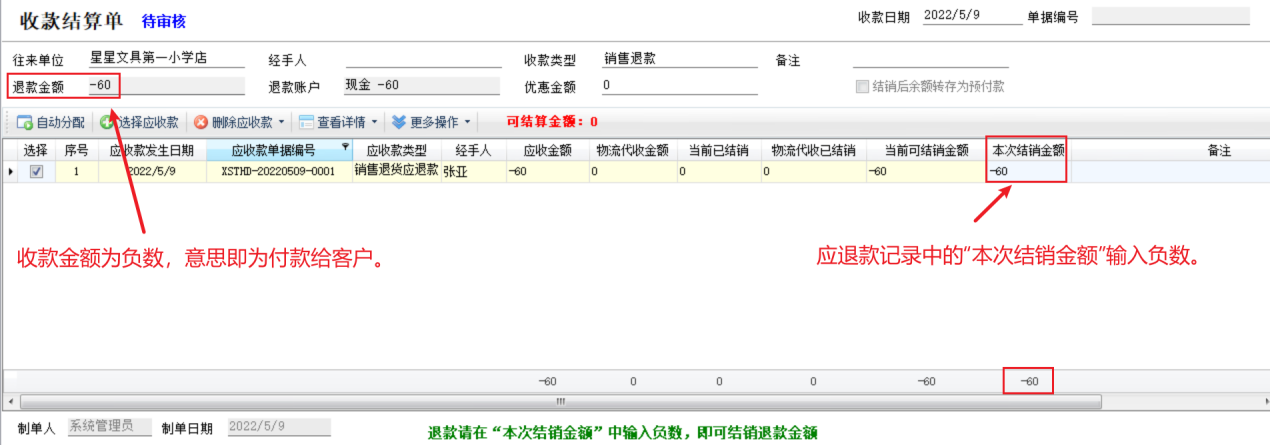
Task: Uncheck the selection checkbox in row 1
Action: 36,172
